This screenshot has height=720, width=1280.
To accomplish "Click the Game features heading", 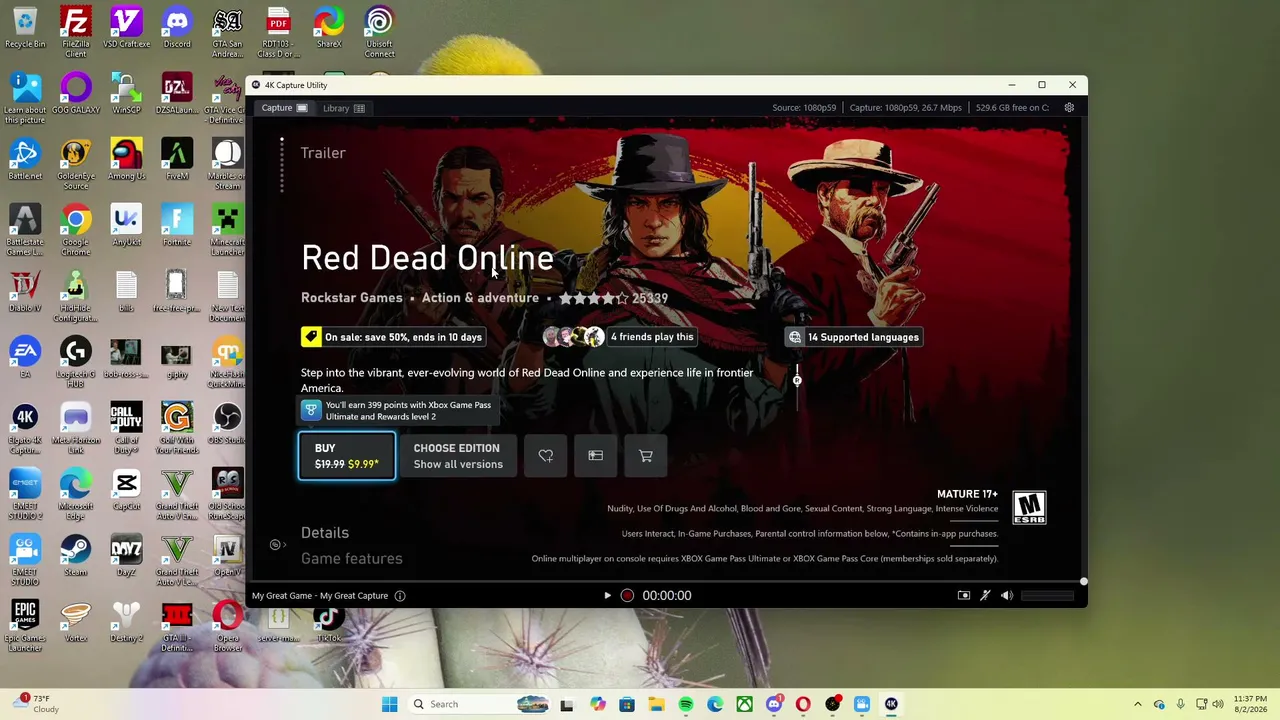I will pyautogui.click(x=352, y=559).
